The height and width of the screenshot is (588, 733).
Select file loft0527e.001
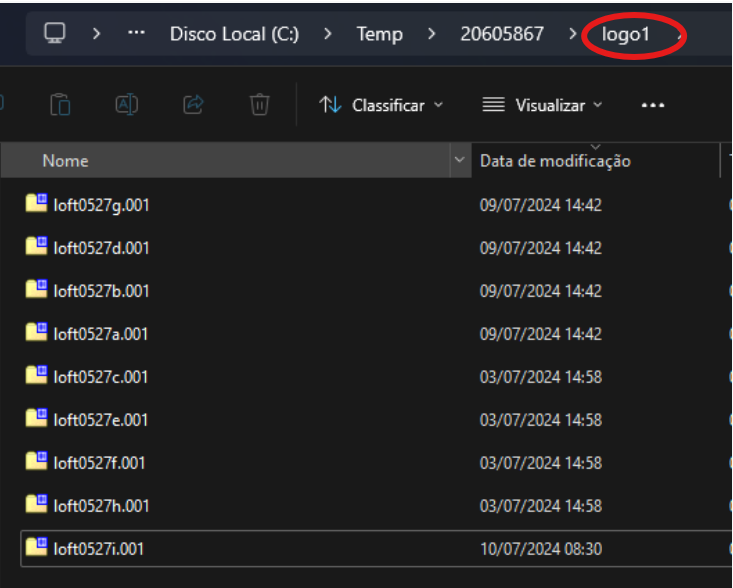[101, 420]
